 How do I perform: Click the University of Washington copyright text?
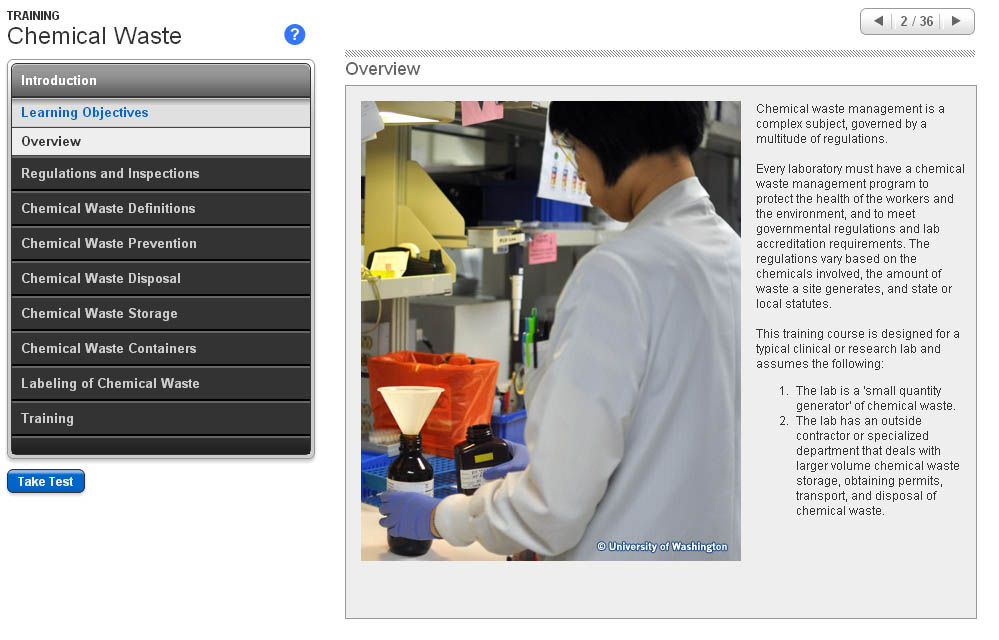tap(662, 547)
